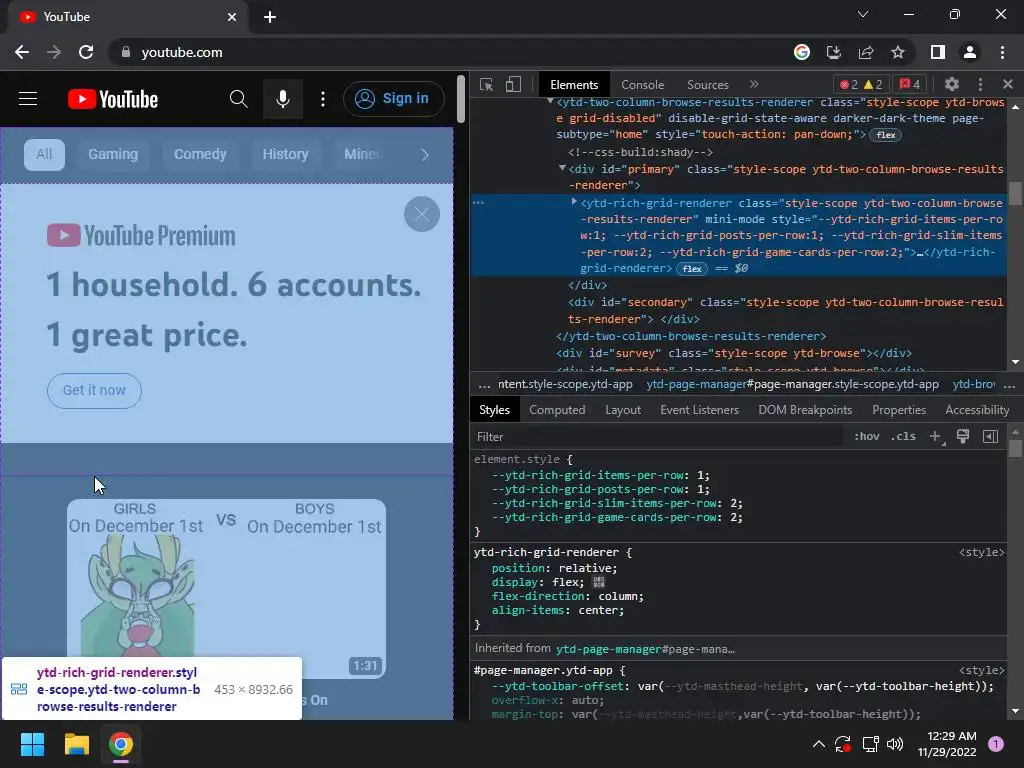Bookmark this page with star icon
Viewport: 1024px width, 768px height.
click(898, 52)
